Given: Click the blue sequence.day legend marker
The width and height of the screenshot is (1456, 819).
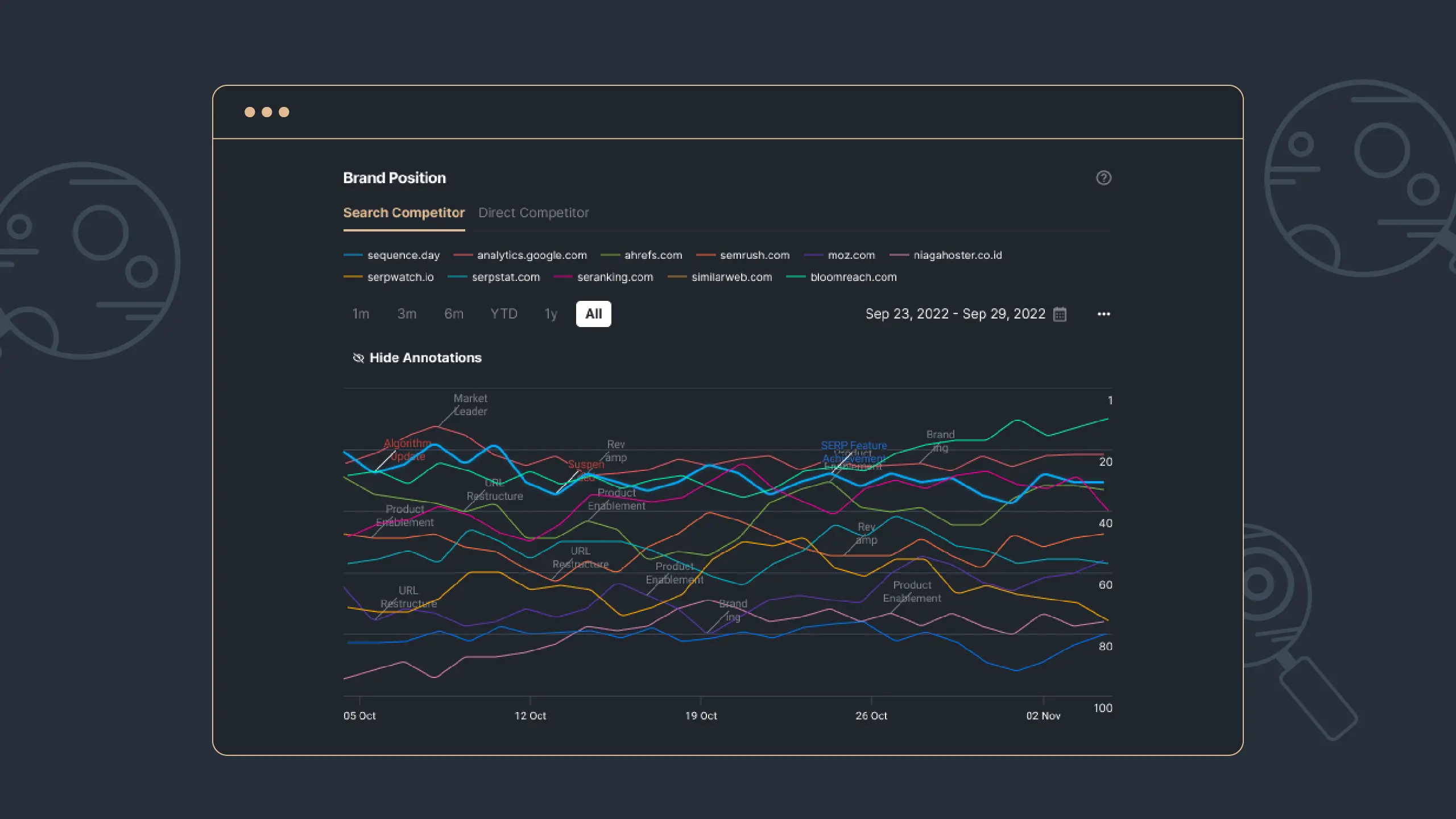Looking at the screenshot, I should [x=352, y=255].
